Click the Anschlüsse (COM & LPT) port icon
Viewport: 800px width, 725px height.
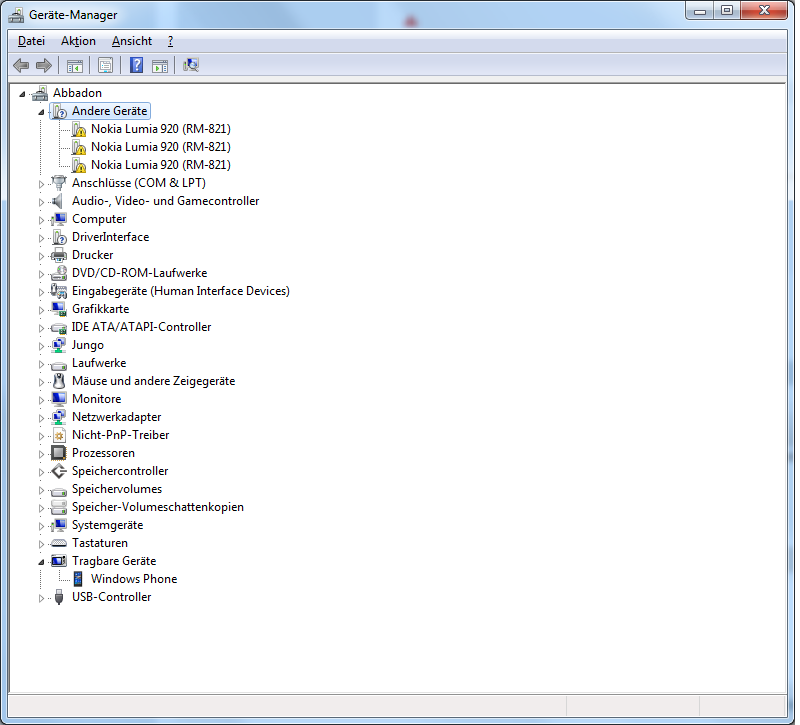click(59, 183)
